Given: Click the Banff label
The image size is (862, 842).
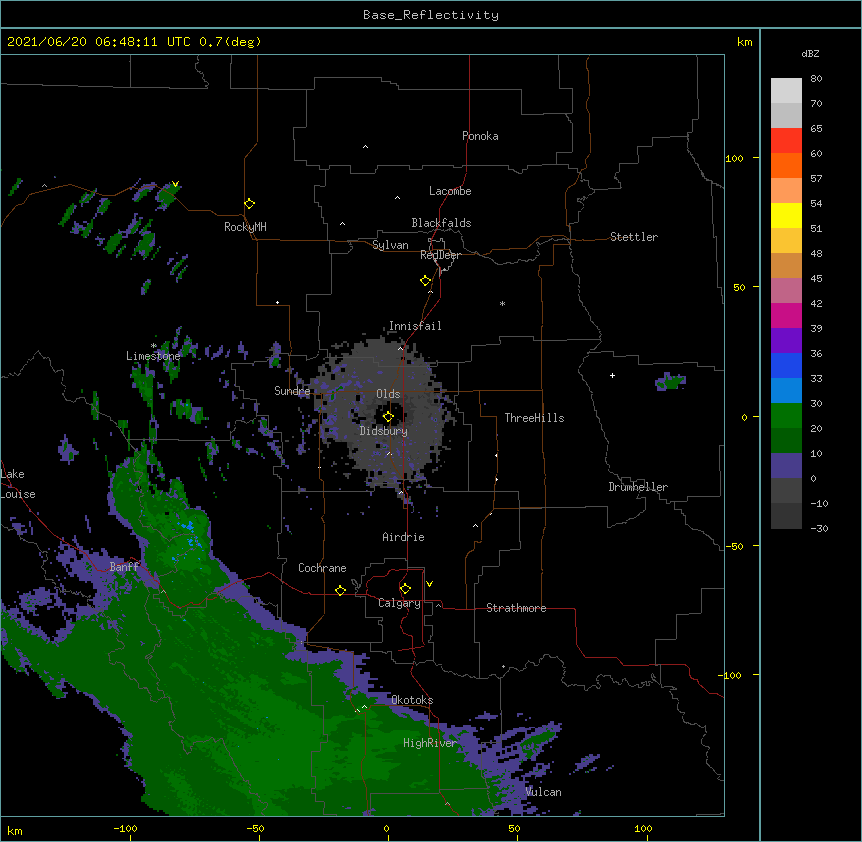Looking at the screenshot, I should pyautogui.click(x=124, y=567).
